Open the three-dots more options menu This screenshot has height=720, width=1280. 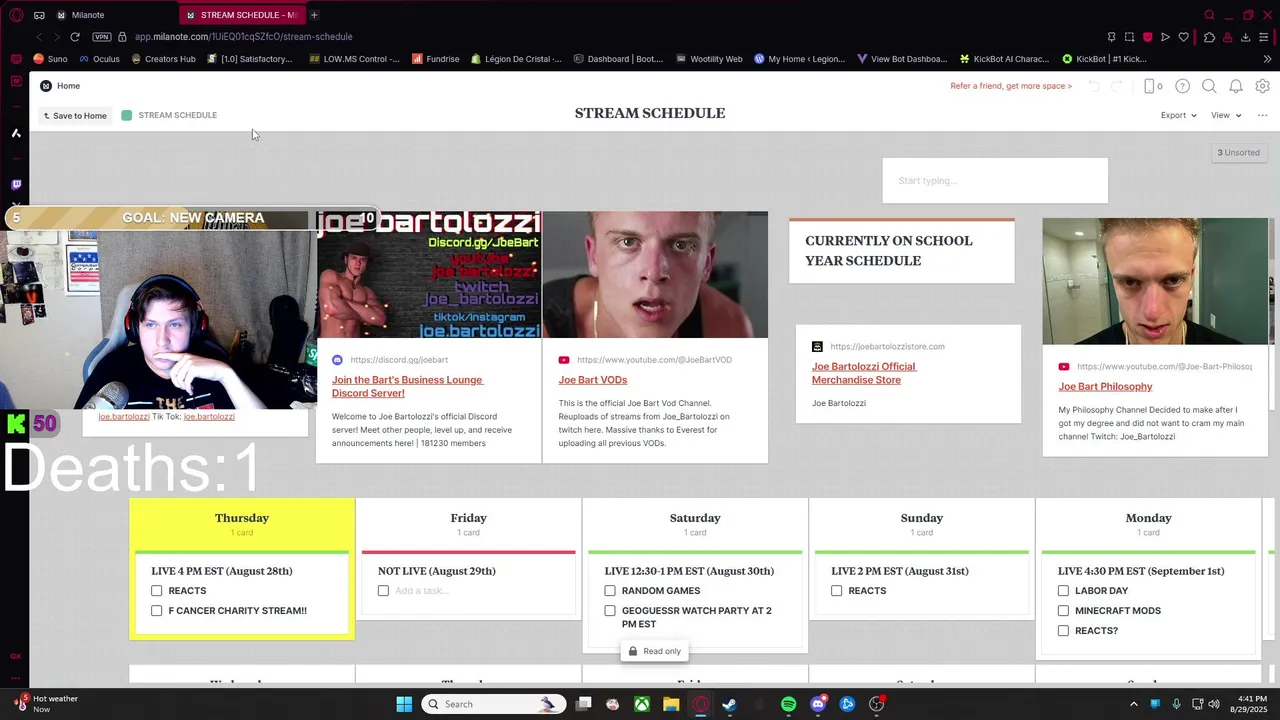pyautogui.click(x=1262, y=115)
